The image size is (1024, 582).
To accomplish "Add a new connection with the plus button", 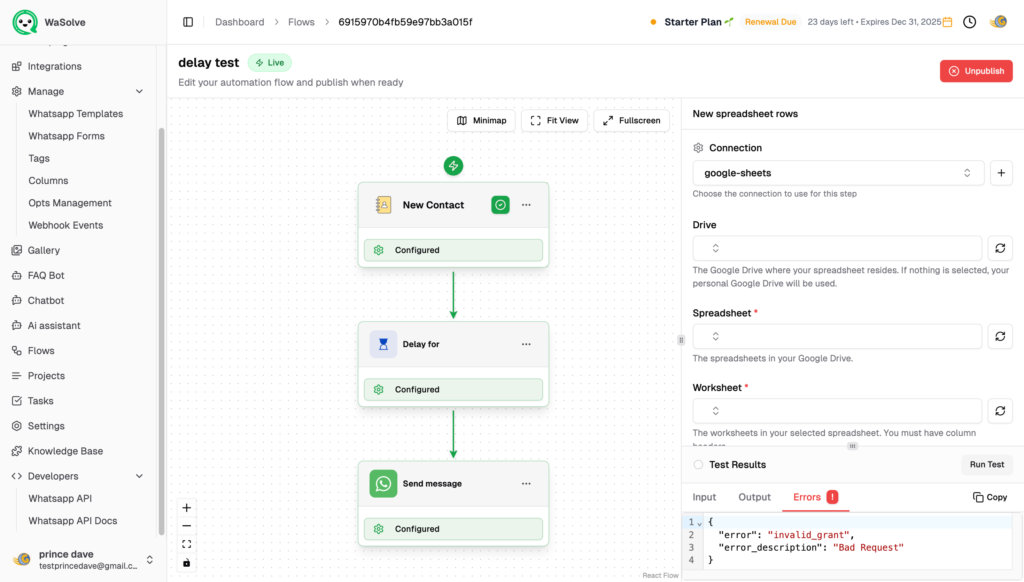I will (x=1000, y=173).
